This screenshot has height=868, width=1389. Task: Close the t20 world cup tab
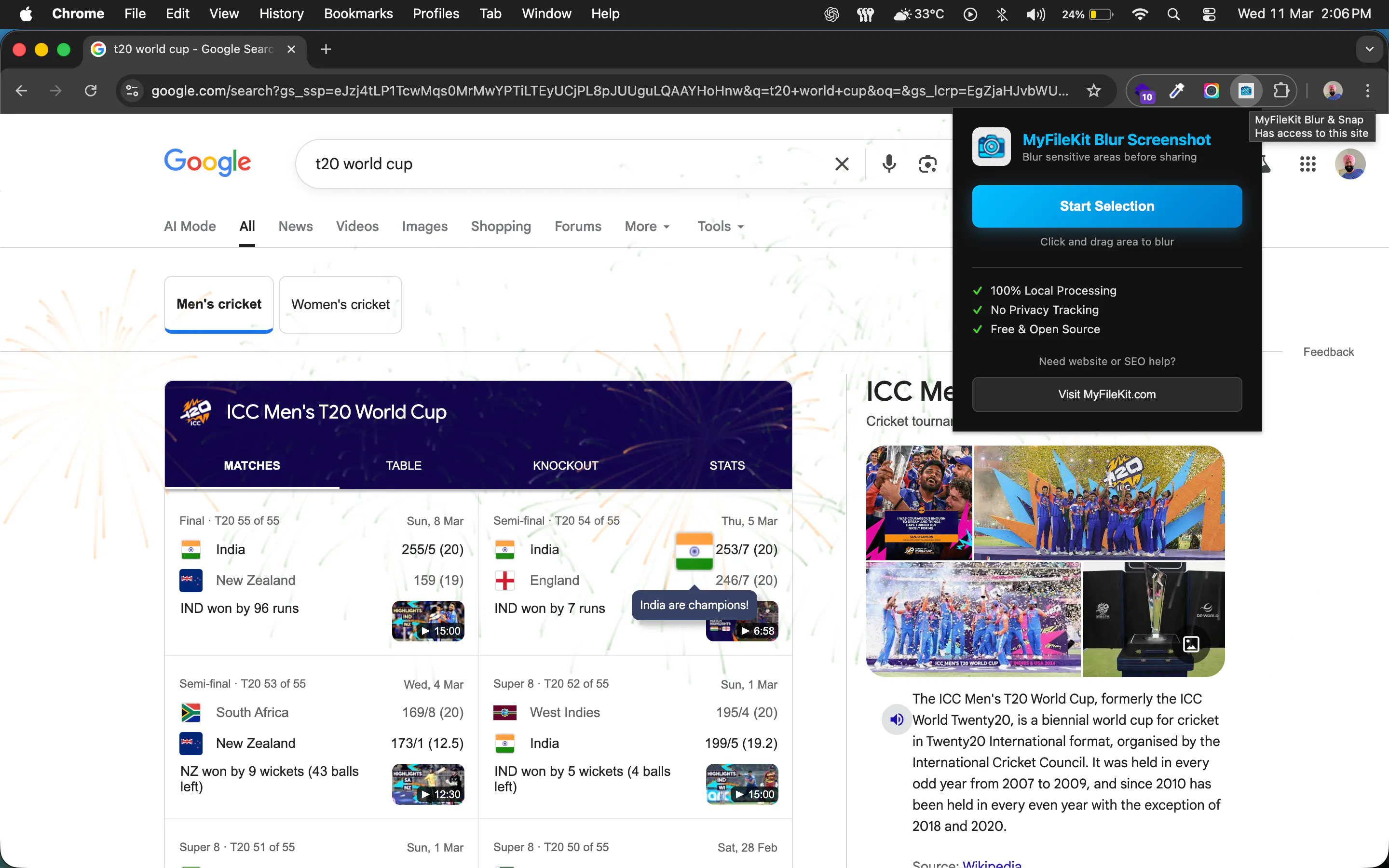[x=291, y=49]
